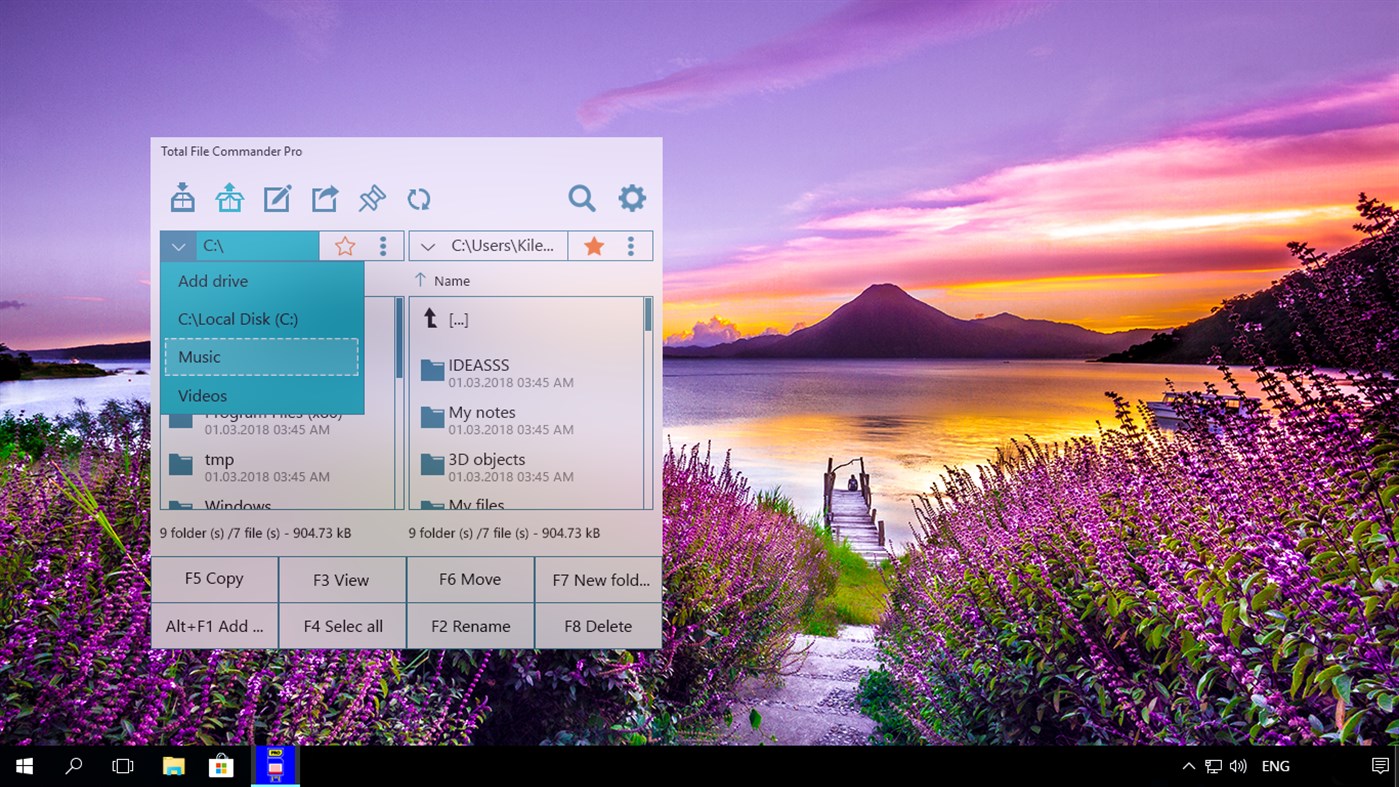Select Add drive from the menu

point(213,281)
